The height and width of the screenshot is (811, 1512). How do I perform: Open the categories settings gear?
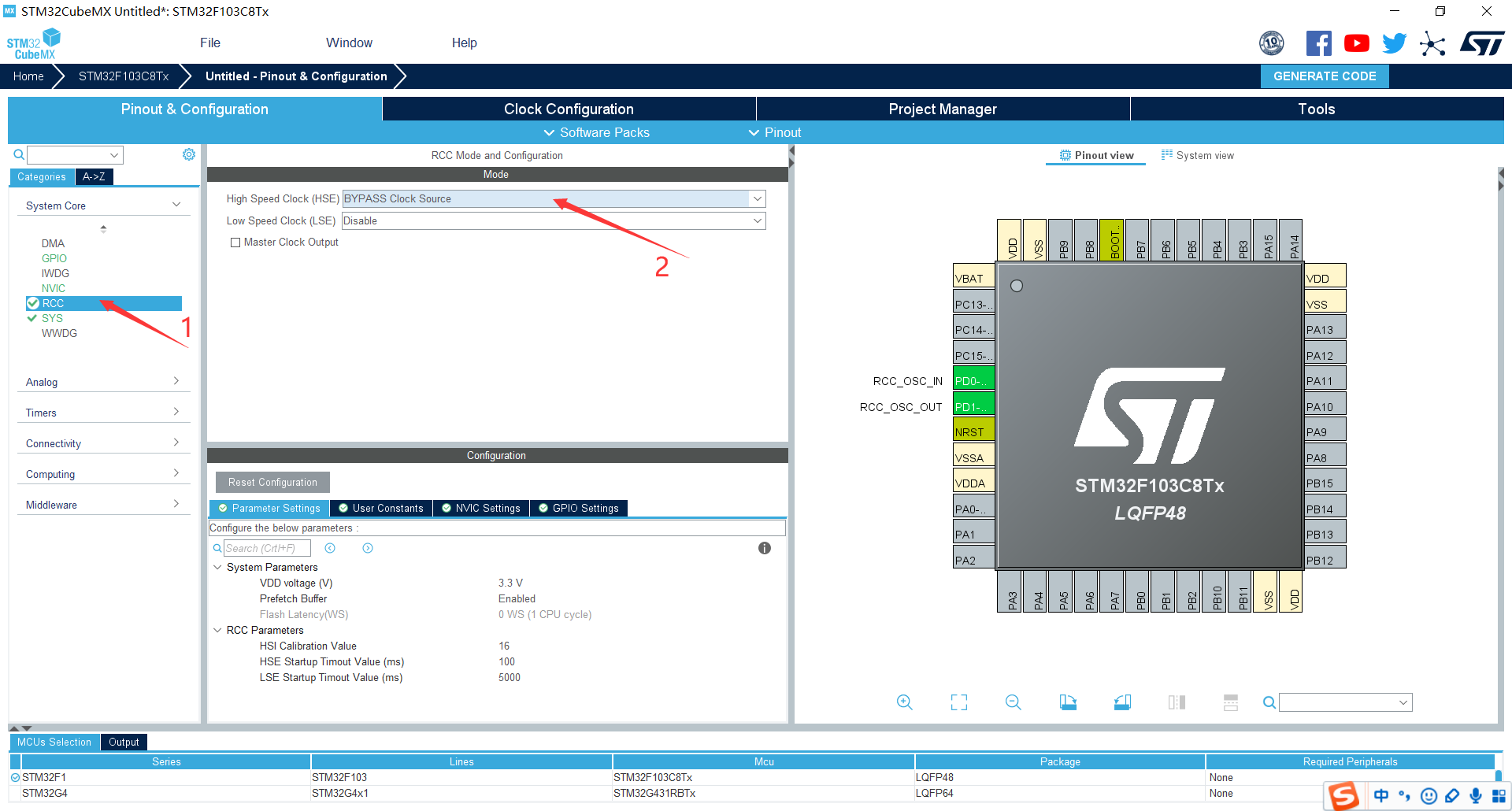pyautogui.click(x=189, y=154)
